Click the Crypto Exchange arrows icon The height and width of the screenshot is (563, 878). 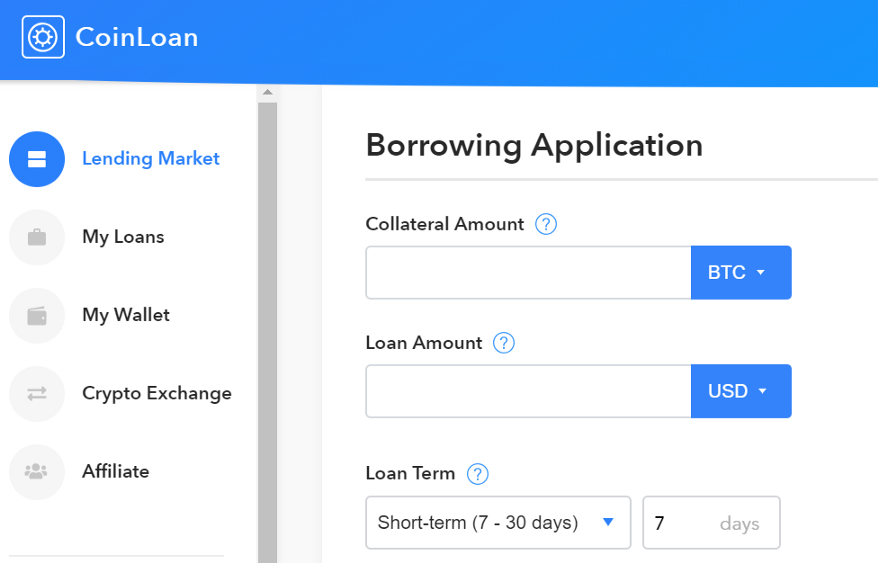point(37,394)
